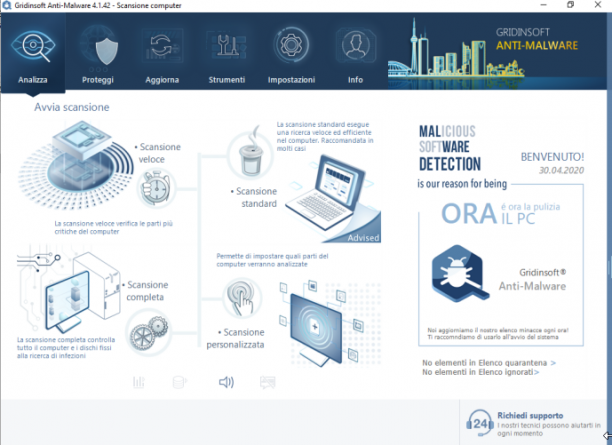Start Scansione completa
Viewport: 612px width, 445px height.
(145, 291)
